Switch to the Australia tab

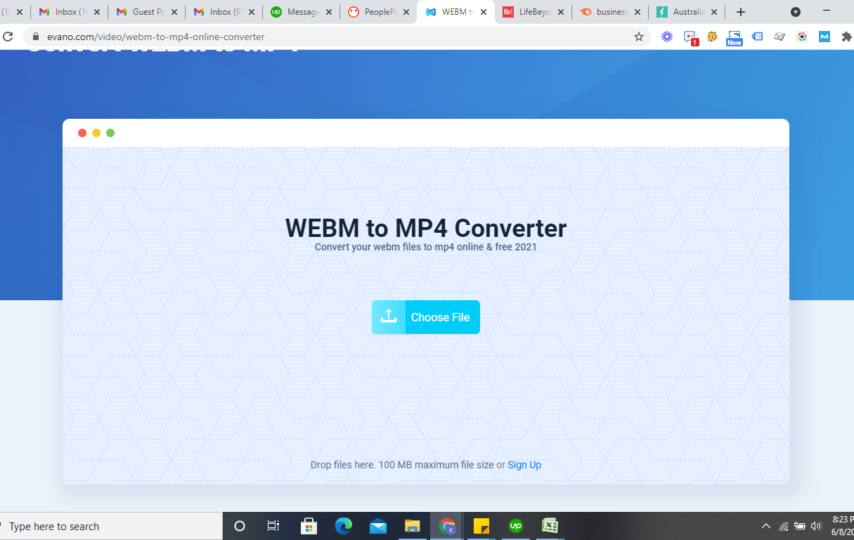(687, 12)
